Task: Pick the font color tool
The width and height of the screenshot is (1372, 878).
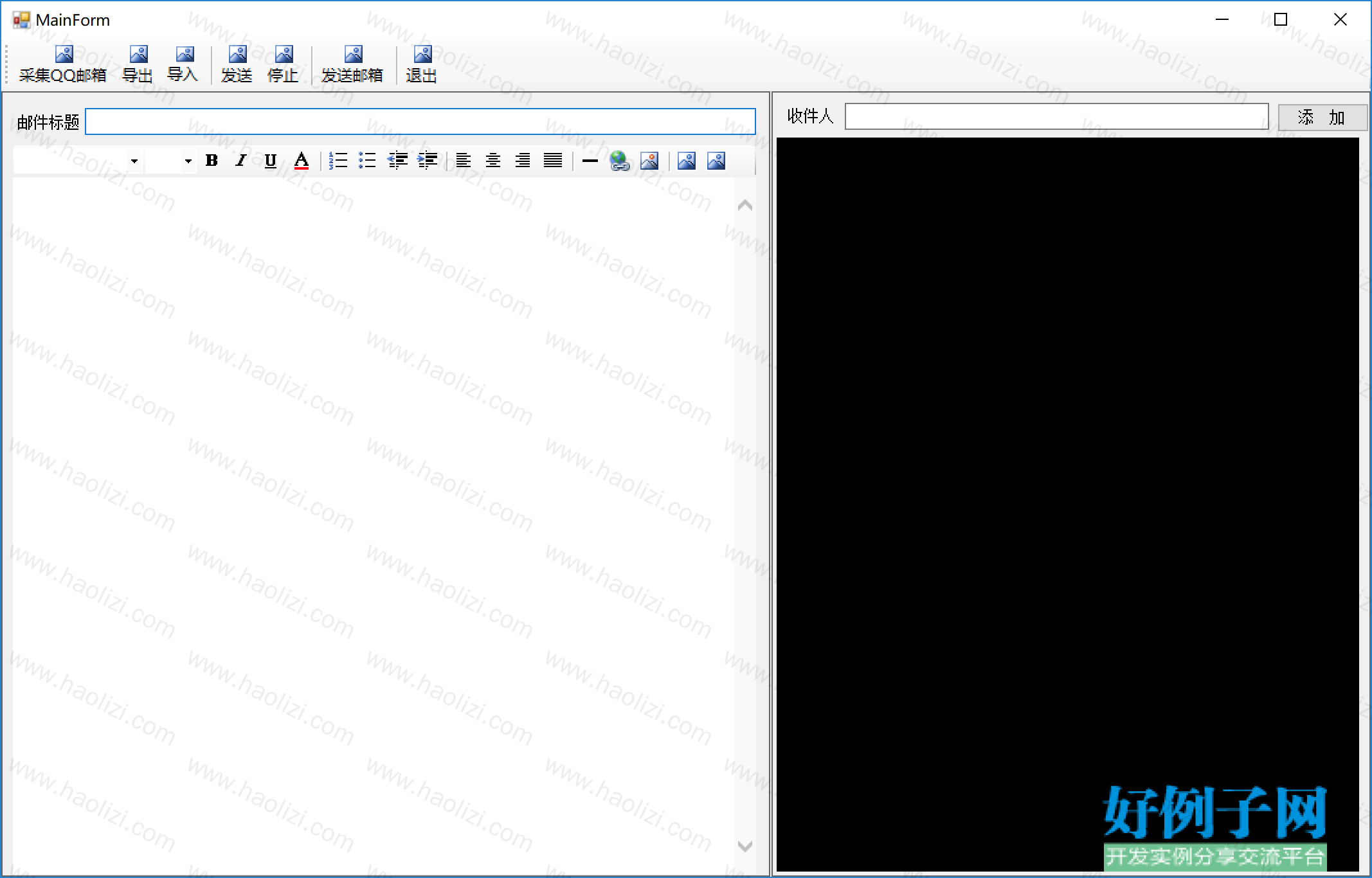Action: [301, 161]
